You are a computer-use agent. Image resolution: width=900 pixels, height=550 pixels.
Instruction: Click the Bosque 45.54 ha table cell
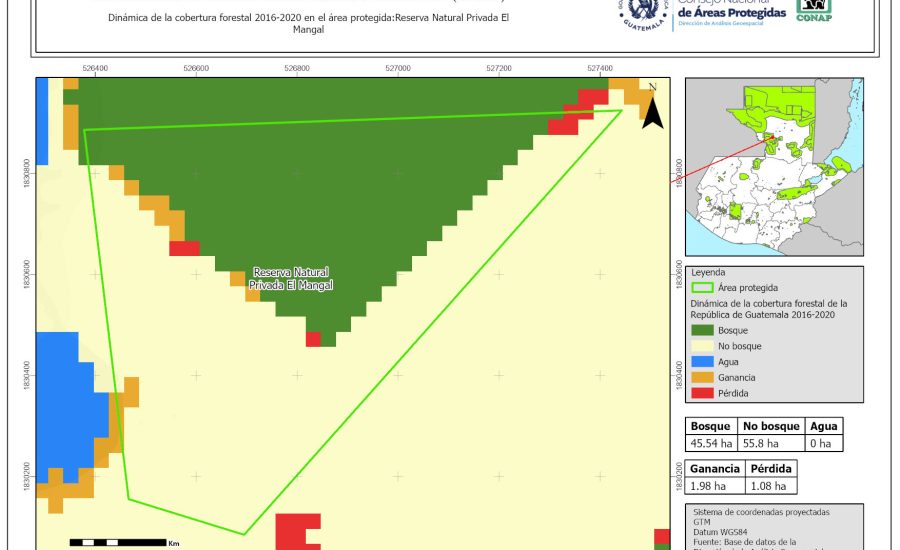[x=711, y=443]
